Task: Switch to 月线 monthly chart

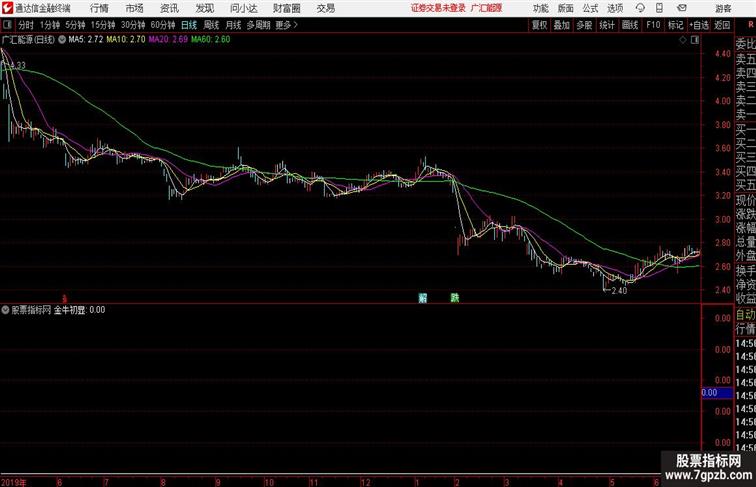Action: point(233,25)
